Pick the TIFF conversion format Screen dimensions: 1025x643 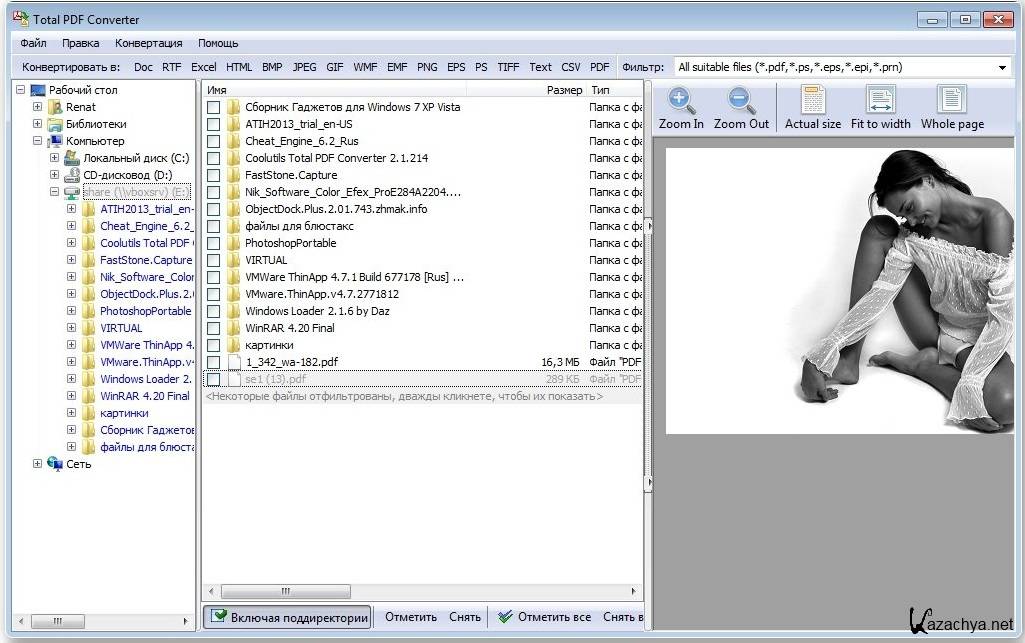[x=508, y=67]
